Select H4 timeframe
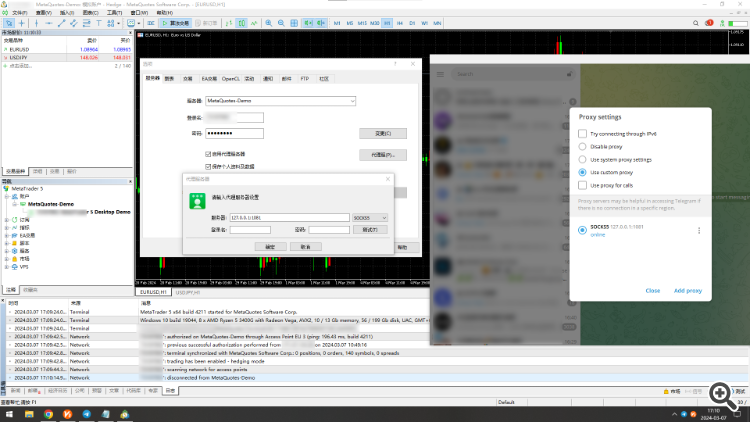Viewport: 750px width, 422px height. [399, 23]
